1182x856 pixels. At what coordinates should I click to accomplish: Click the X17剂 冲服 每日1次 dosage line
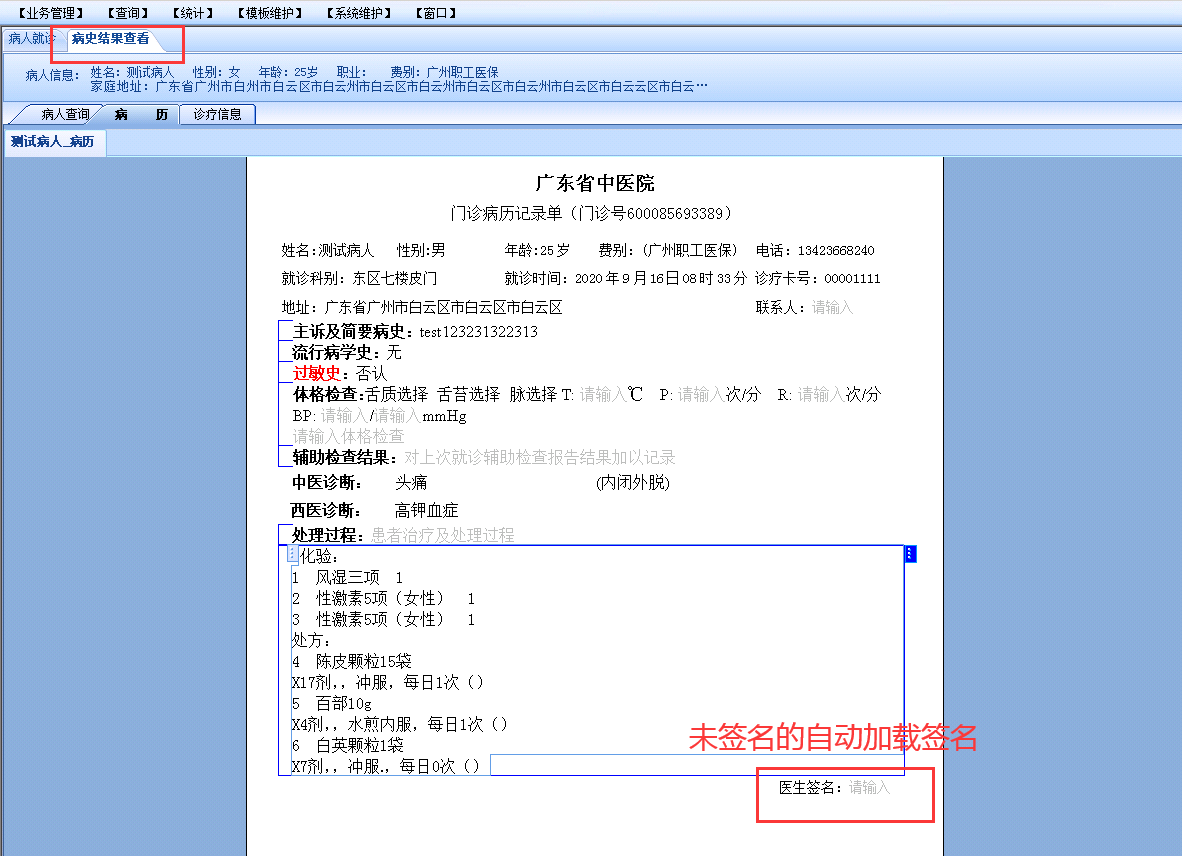click(x=387, y=683)
